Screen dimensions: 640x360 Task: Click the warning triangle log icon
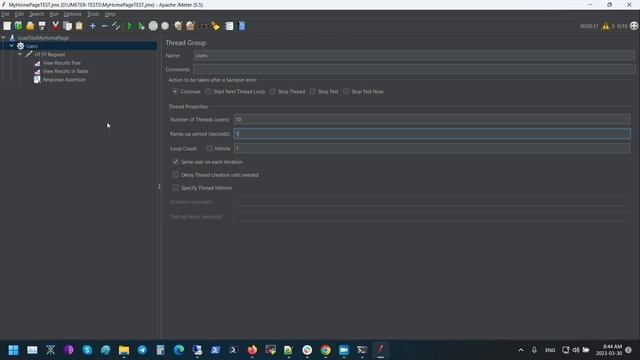coord(606,26)
